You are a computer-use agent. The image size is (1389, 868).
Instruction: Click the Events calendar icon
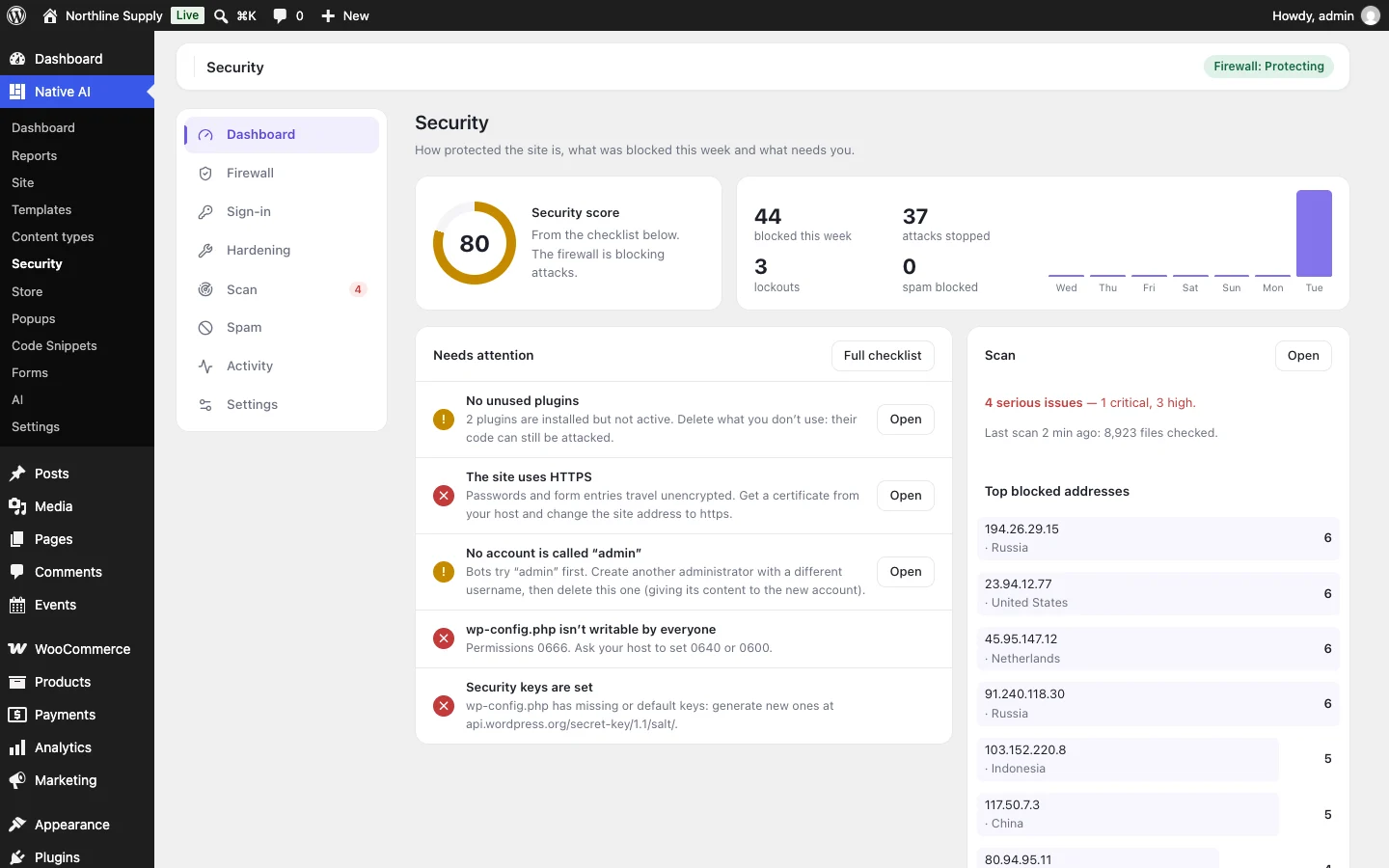17,605
